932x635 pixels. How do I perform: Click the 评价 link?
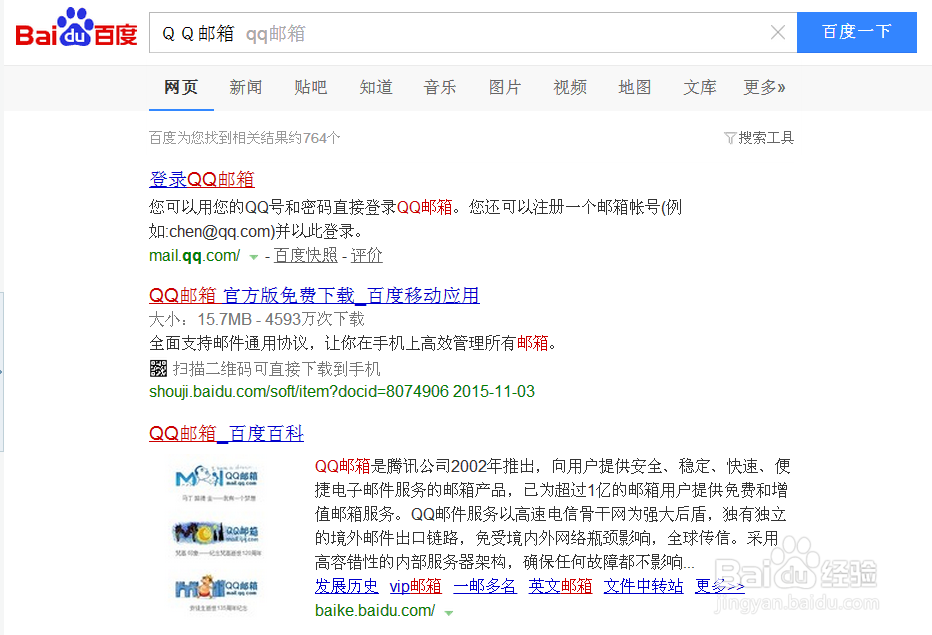pyautogui.click(x=366, y=256)
